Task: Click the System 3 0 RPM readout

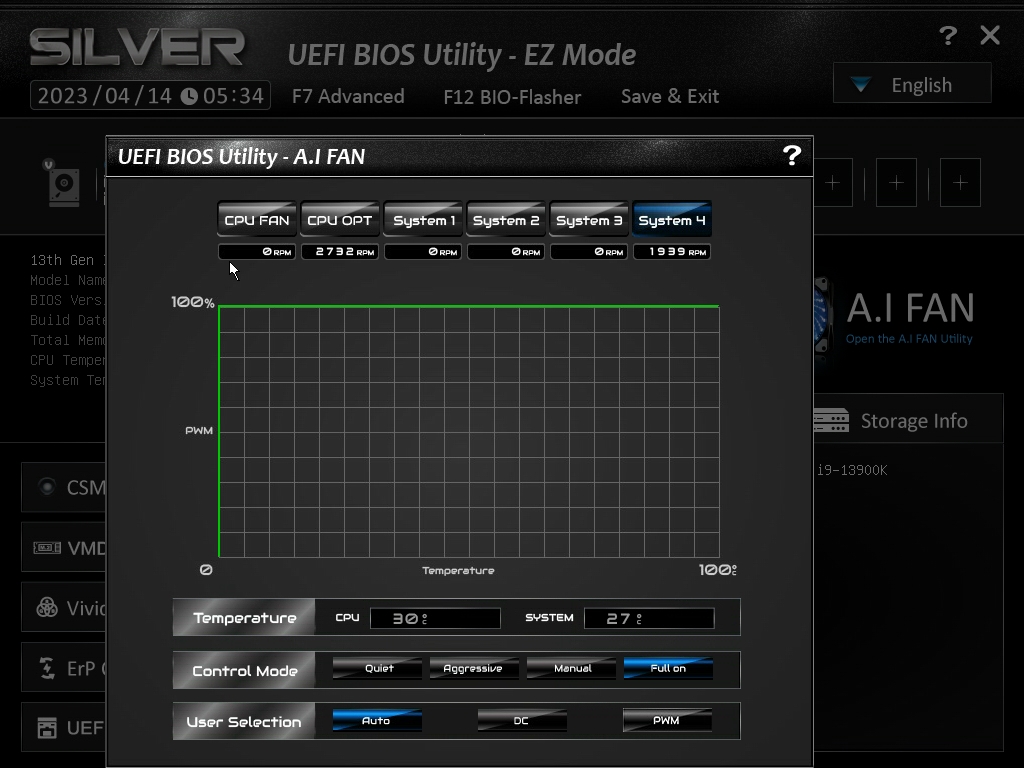Action: pos(589,251)
